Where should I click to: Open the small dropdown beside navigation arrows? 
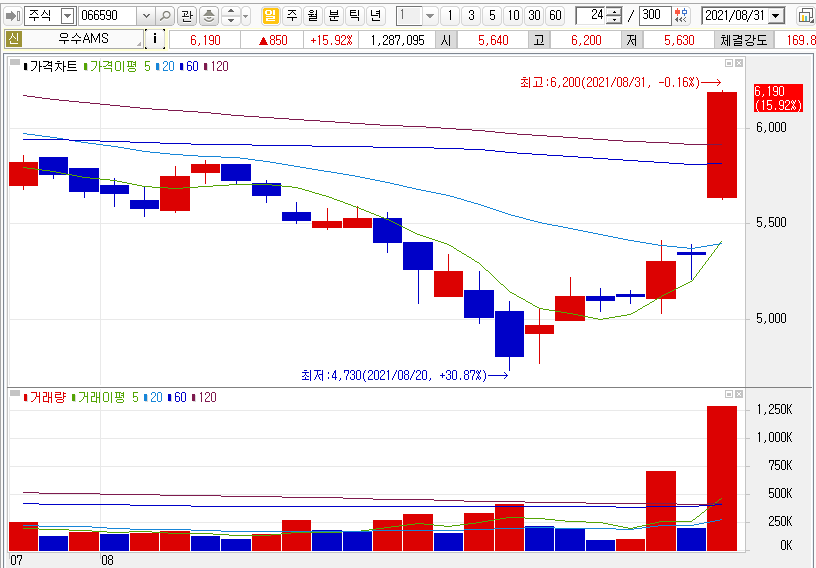click(246, 16)
